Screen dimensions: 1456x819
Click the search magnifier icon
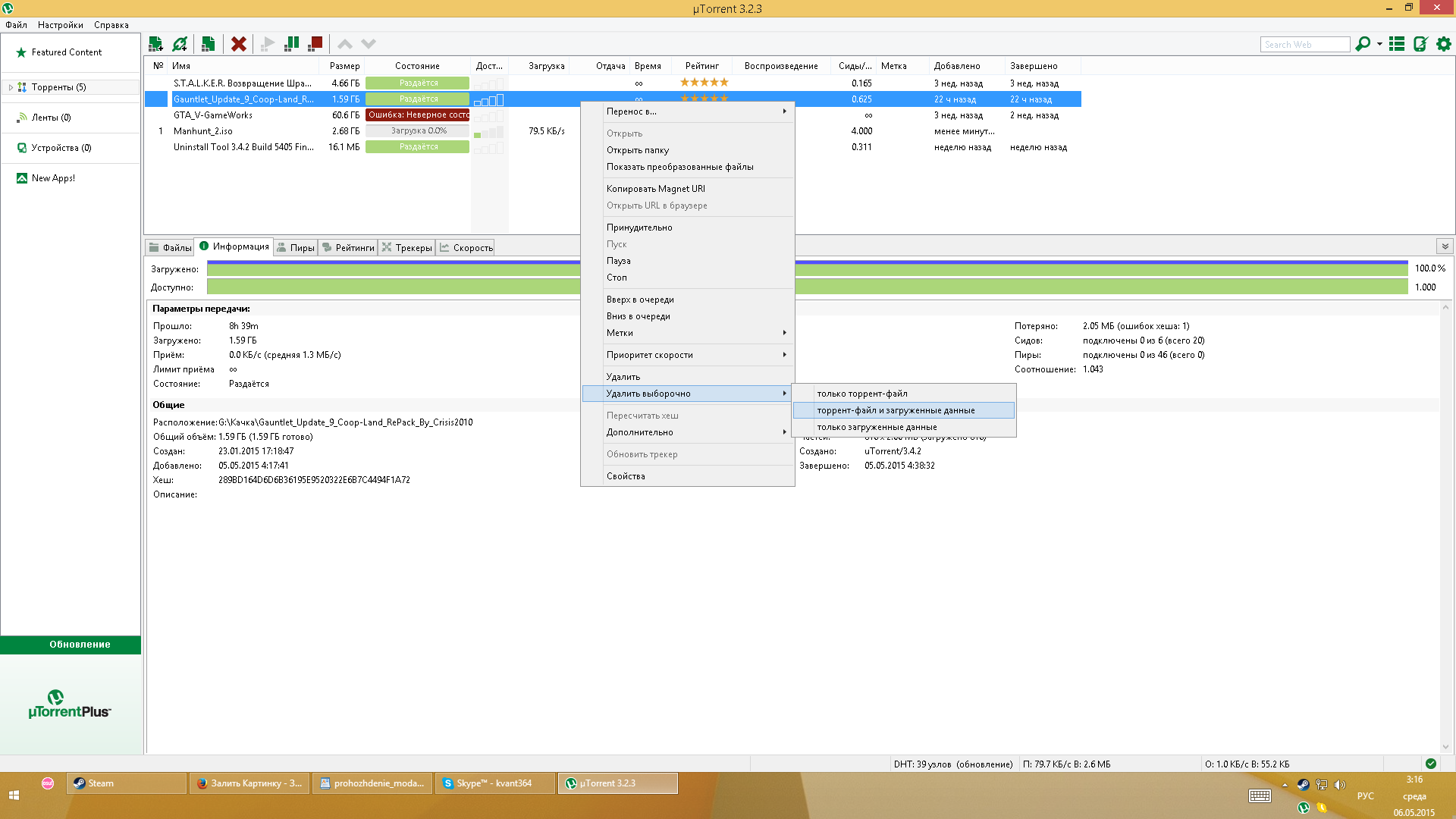tap(1363, 44)
